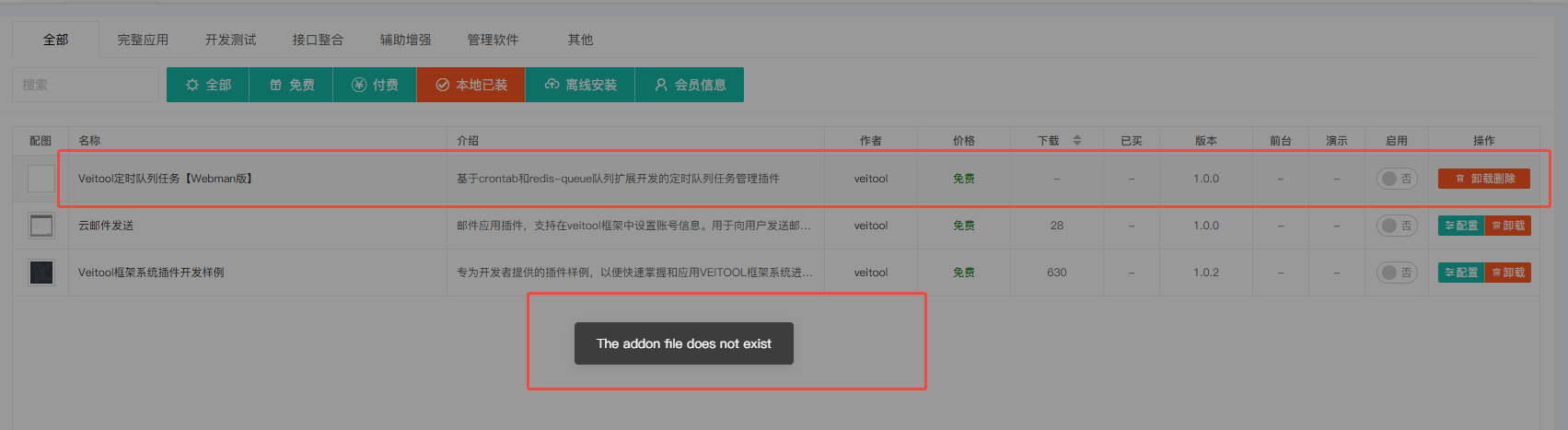The image size is (1568, 430).
Task: Switch to the 完整应用 tab
Action: [143, 40]
